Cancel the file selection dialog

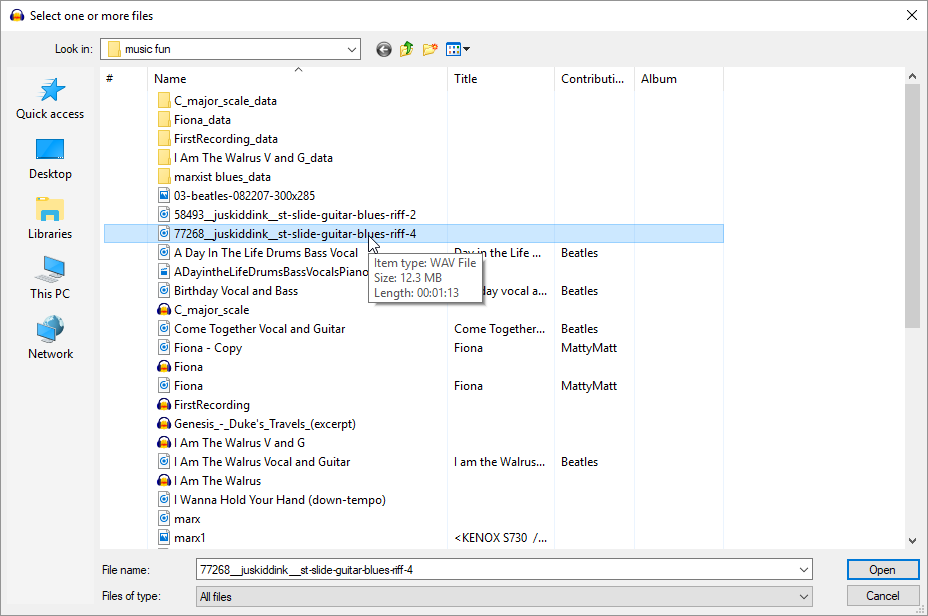coord(882,596)
